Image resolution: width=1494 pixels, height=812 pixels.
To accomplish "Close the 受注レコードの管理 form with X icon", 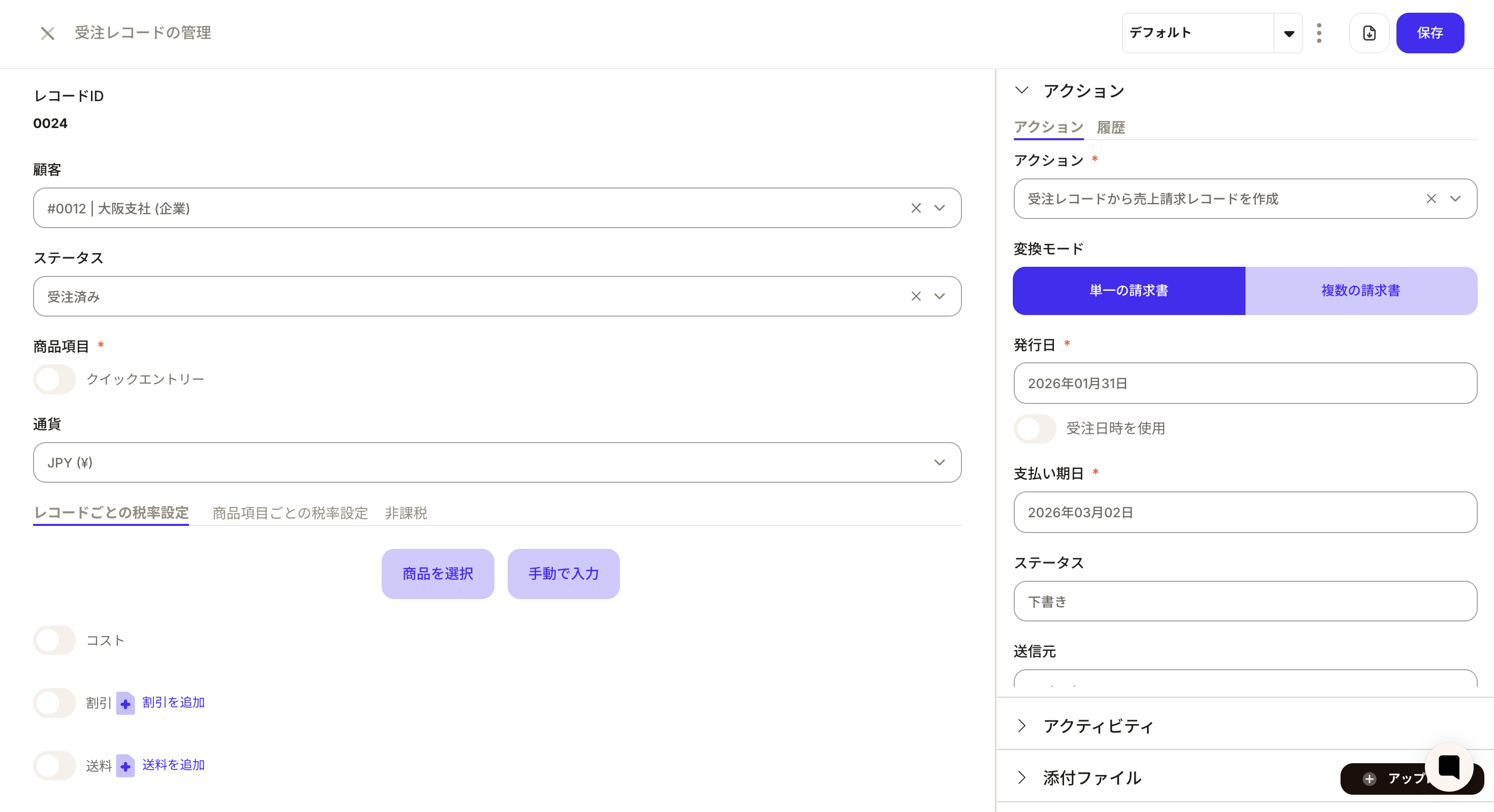I will 48,33.
